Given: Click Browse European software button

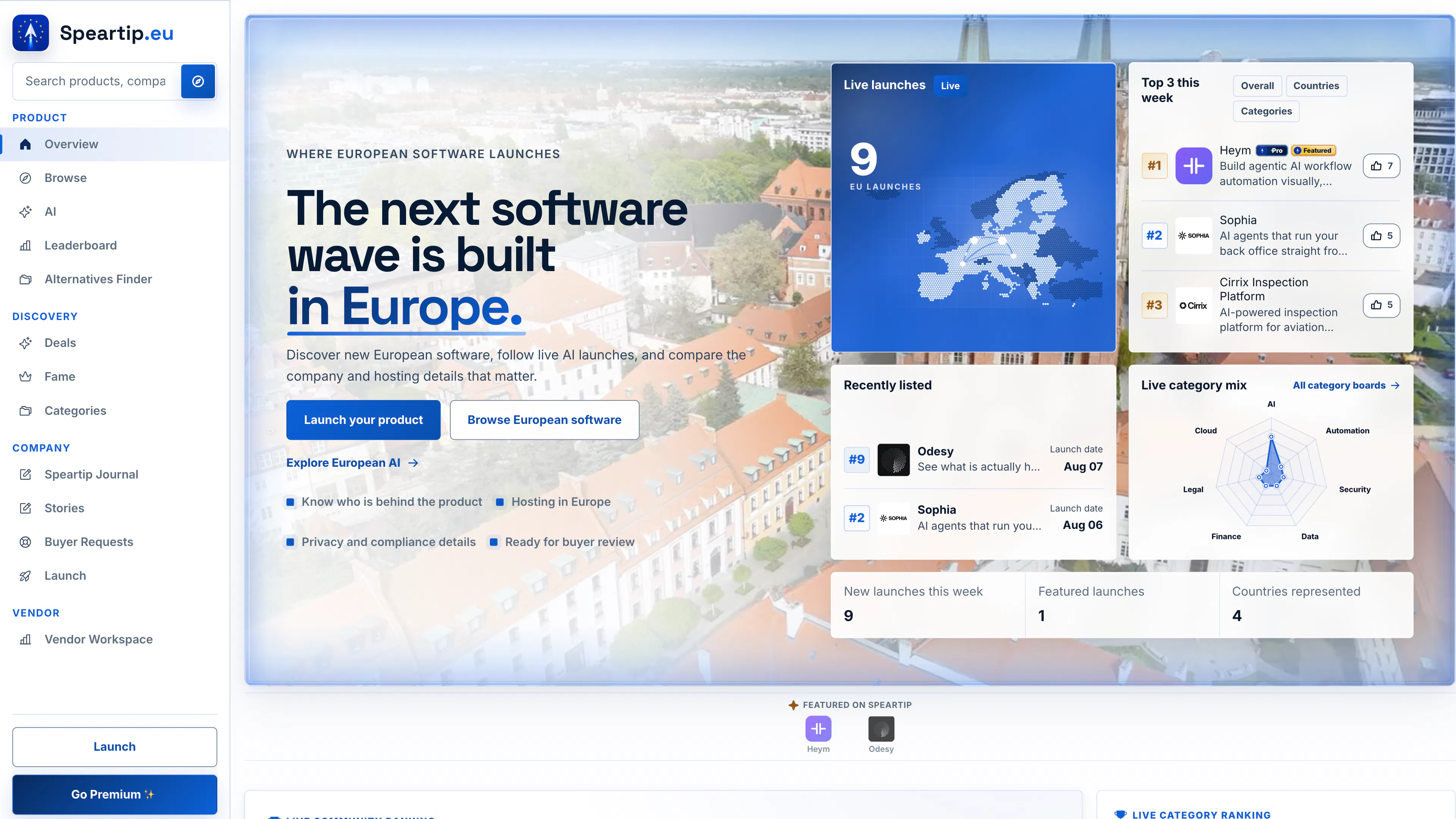Looking at the screenshot, I should click(544, 420).
